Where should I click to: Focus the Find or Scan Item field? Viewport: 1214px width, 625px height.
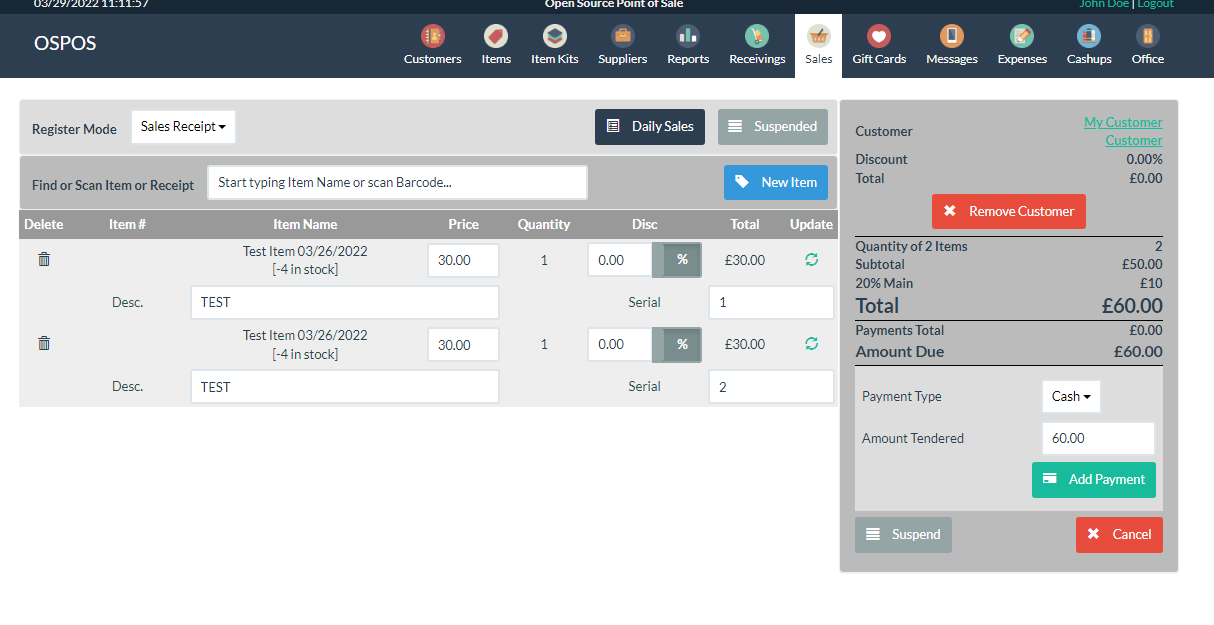[x=397, y=182]
